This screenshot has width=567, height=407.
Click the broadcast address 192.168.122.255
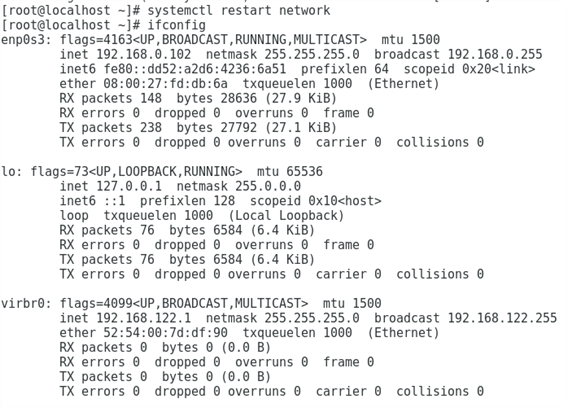point(502,318)
